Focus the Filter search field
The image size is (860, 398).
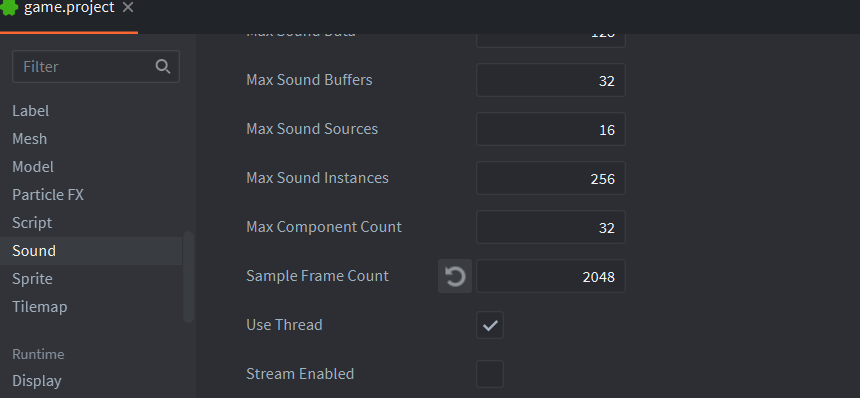click(95, 66)
